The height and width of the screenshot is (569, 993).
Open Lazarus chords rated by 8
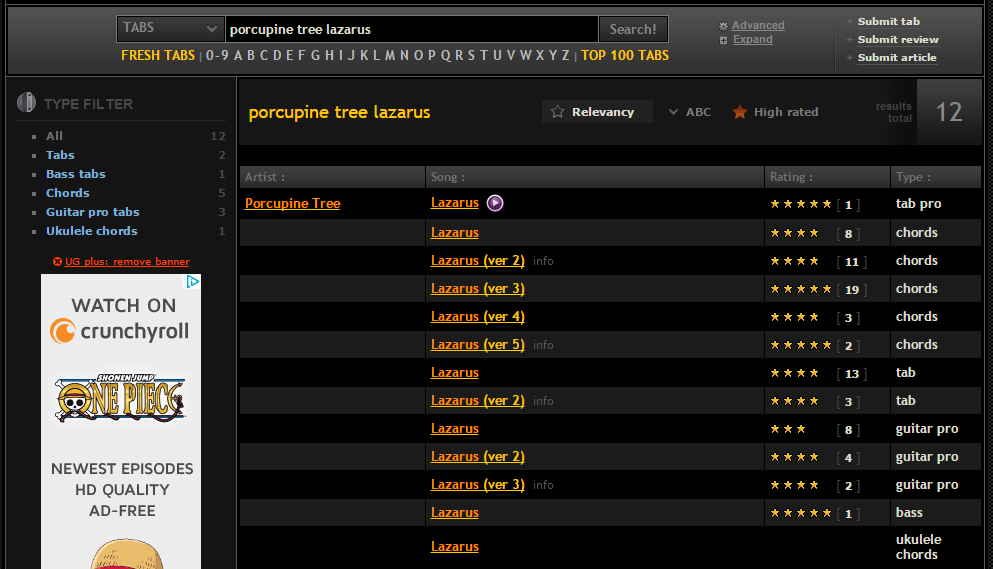[x=455, y=233]
